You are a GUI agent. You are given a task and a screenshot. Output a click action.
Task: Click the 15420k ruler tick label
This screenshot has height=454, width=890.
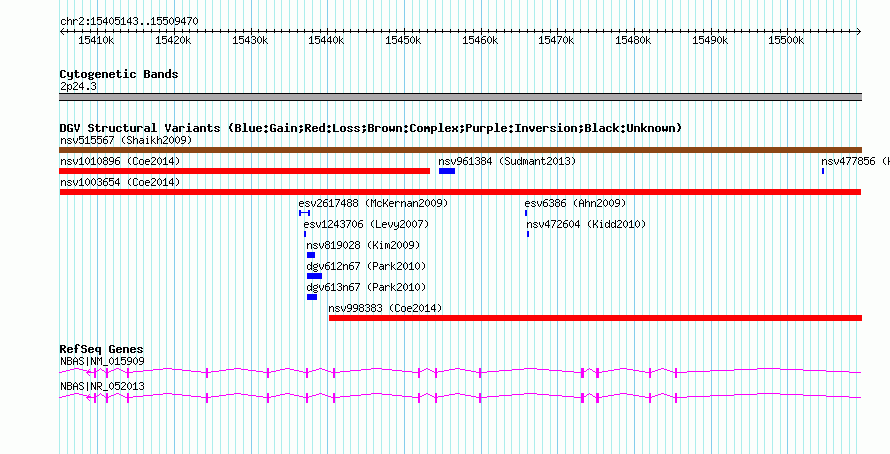[x=173, y=41]
